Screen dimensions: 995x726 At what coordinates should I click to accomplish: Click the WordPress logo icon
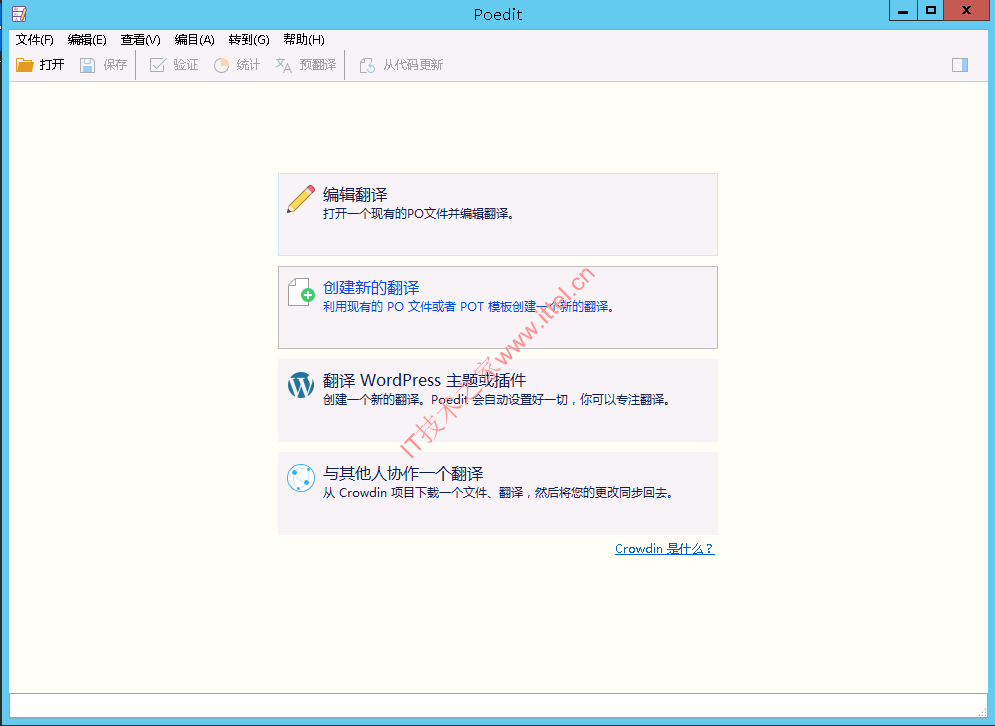click(x=301, y=385)
